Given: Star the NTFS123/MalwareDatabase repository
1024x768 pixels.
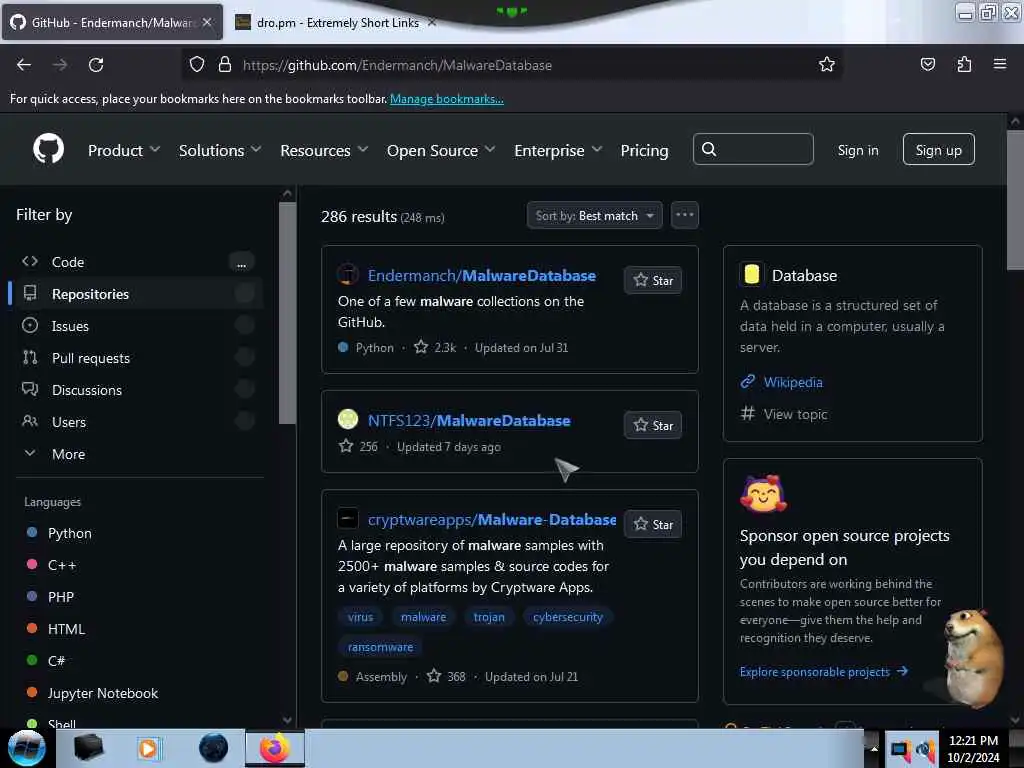Looking at the screenshot, I should [653, 425].
